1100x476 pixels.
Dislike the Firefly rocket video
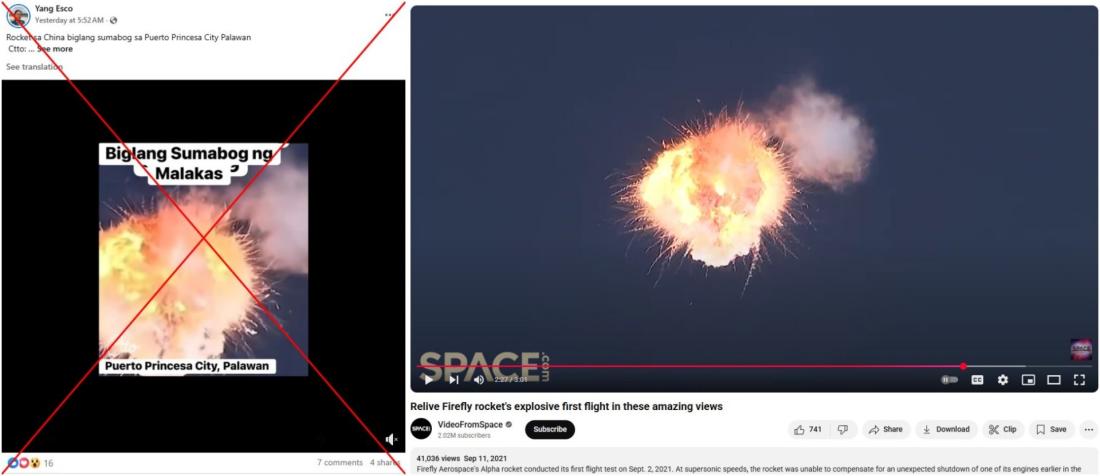(x=843, y=430)
